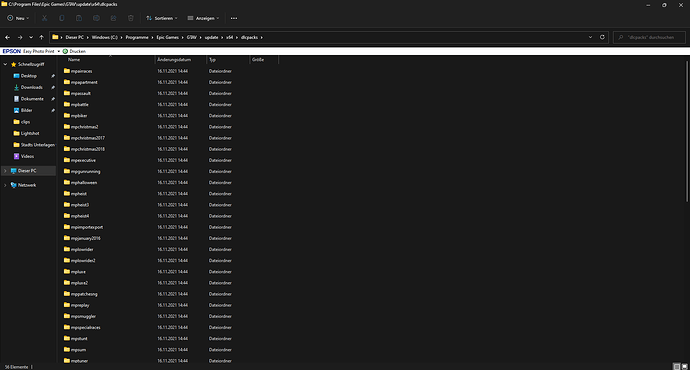Click the Paste clipboard icon in toolbar
Viewport: 690px width, 370px height.
coord(79,18)
